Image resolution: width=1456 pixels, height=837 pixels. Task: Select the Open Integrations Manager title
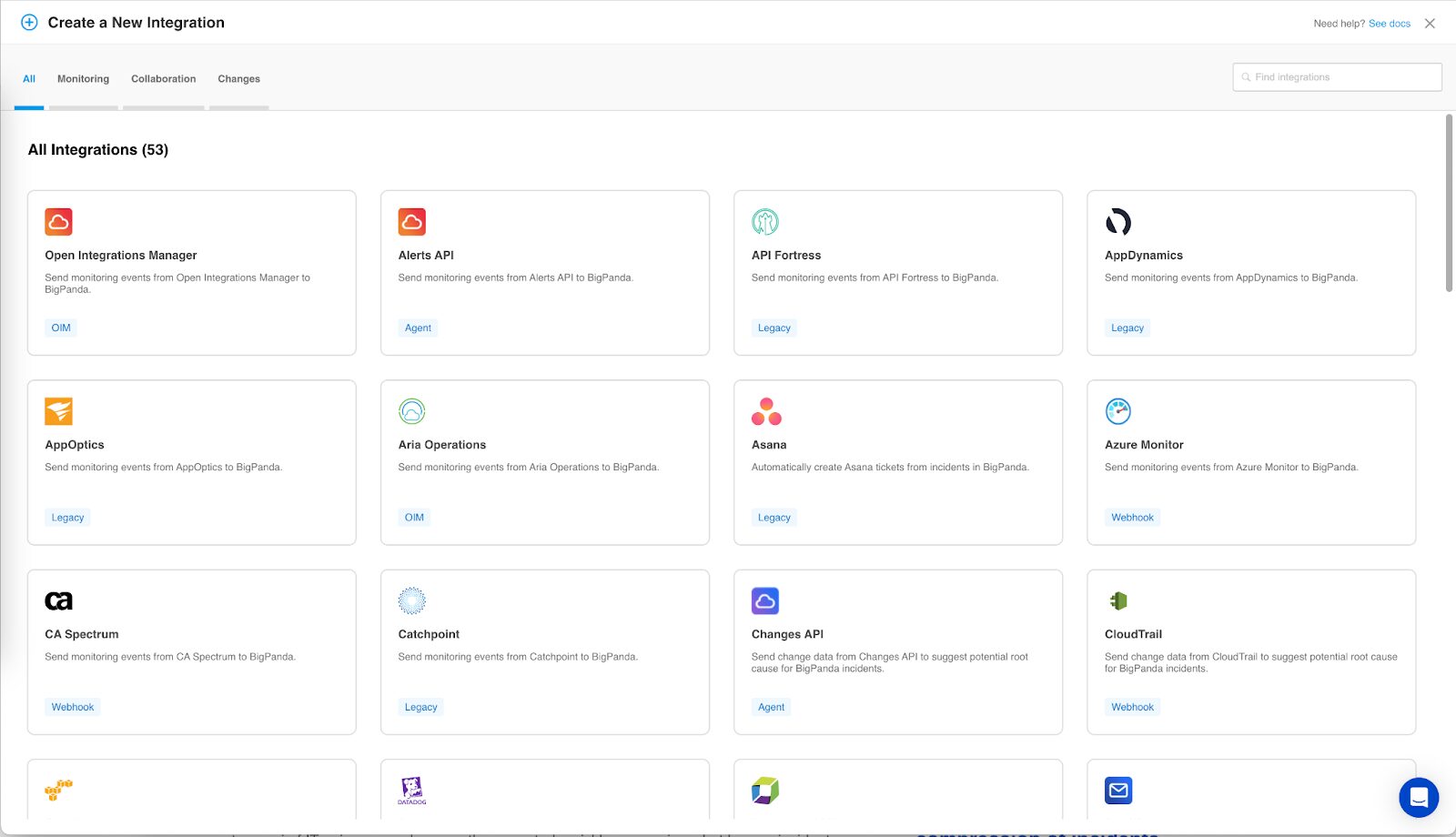click(x=121, y=256)
